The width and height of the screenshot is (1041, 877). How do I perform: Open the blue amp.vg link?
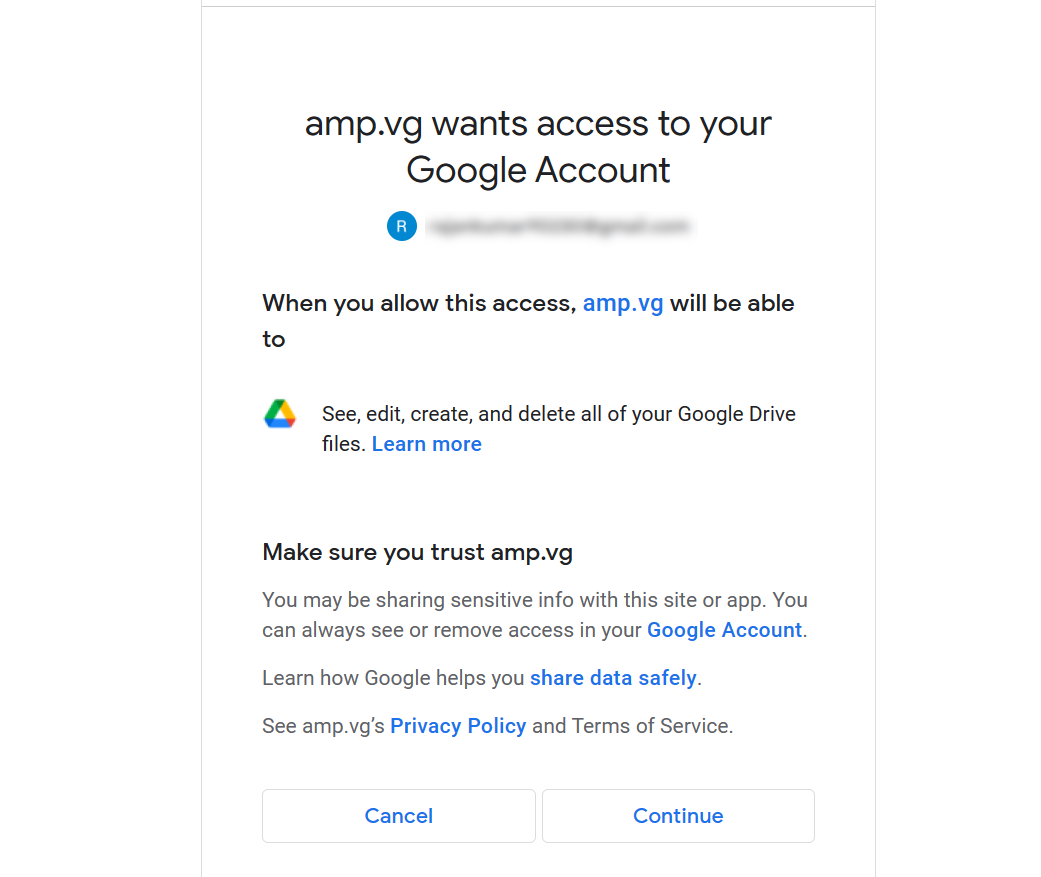[623, 303]
